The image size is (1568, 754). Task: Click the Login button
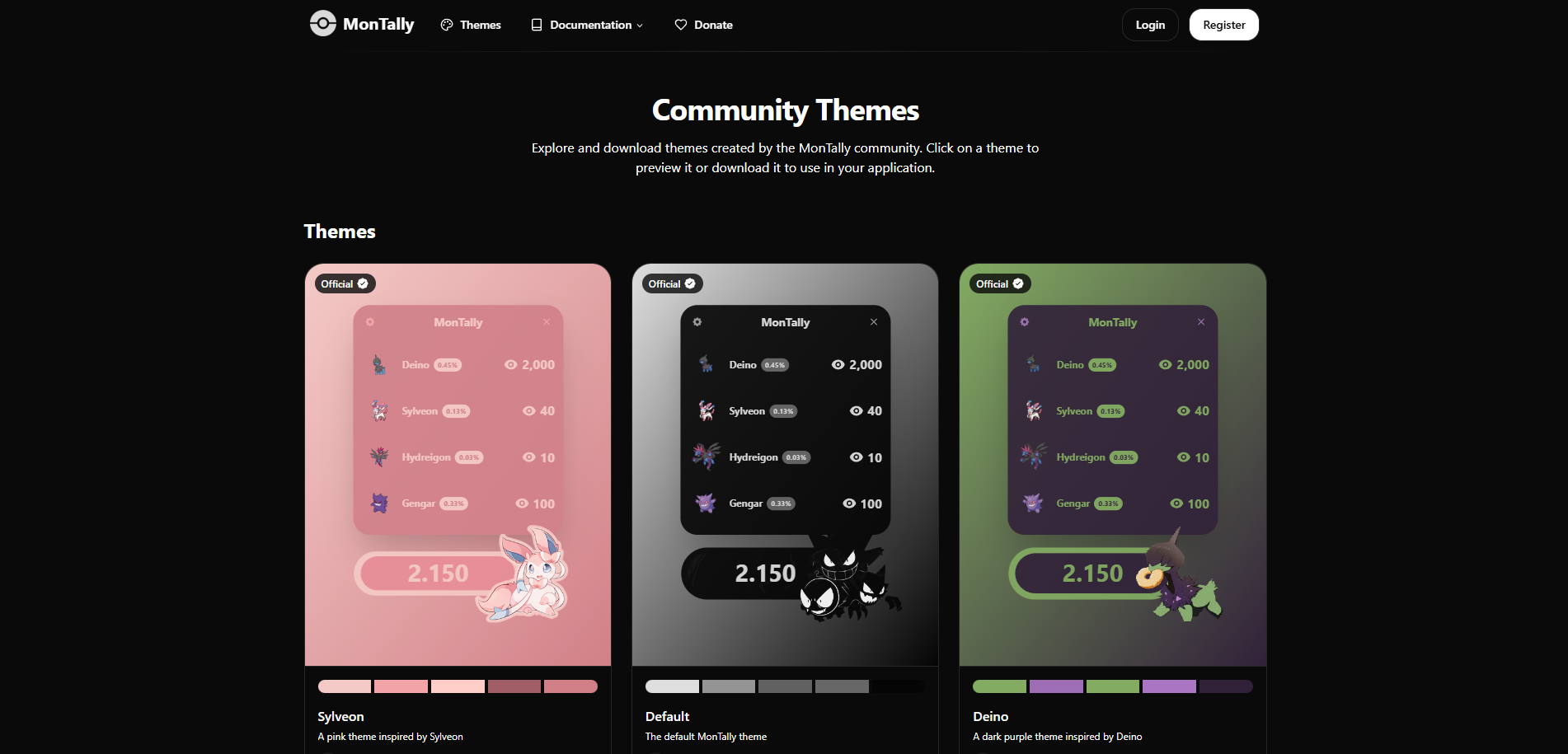1150,25
